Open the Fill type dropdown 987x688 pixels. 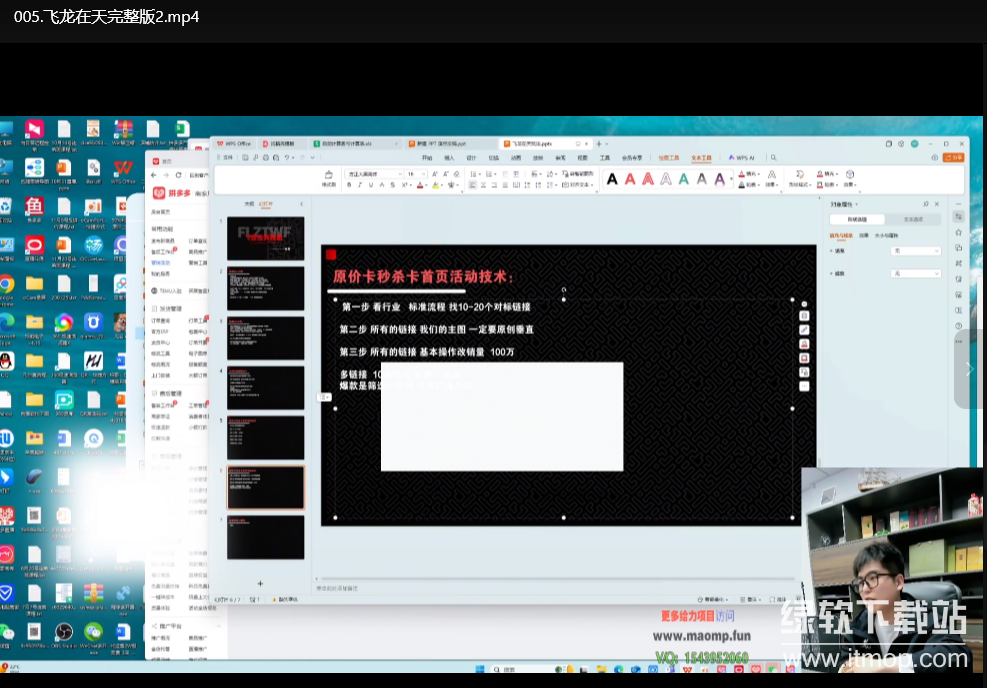click(x=916, y=250)
